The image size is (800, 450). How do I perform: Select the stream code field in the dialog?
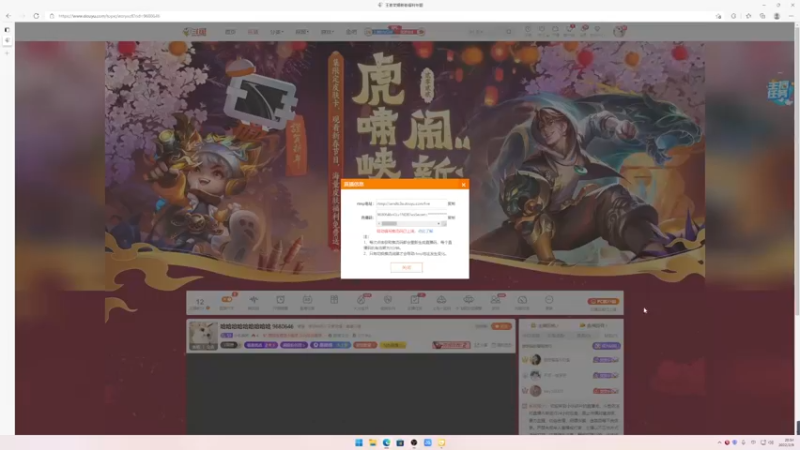tap(411, 215)
